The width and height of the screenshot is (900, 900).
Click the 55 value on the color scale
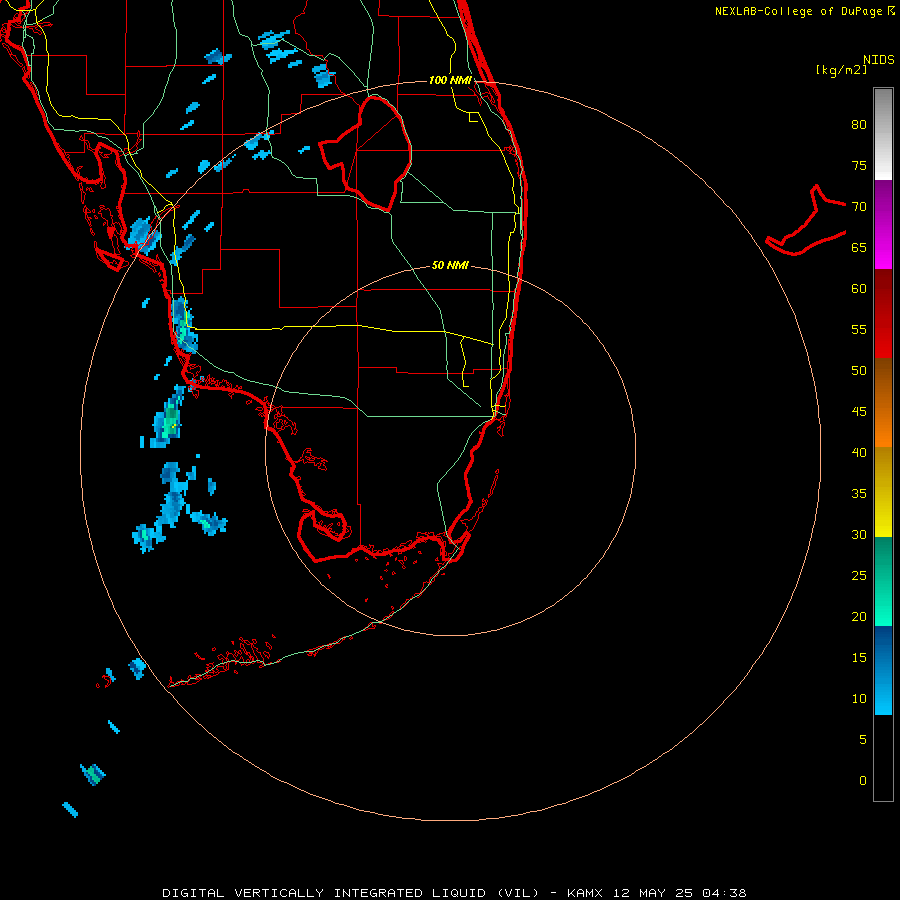tap(859, 329)
